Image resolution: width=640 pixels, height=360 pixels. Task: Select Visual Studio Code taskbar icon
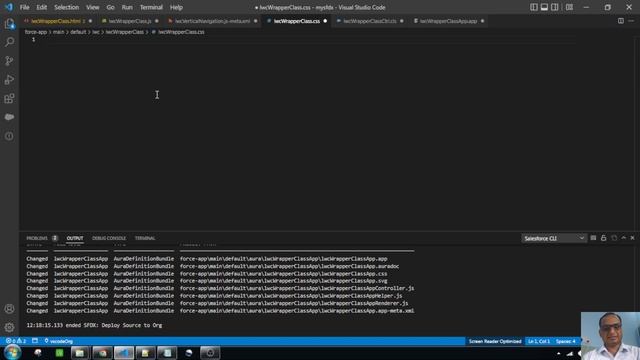coord(124,353)
